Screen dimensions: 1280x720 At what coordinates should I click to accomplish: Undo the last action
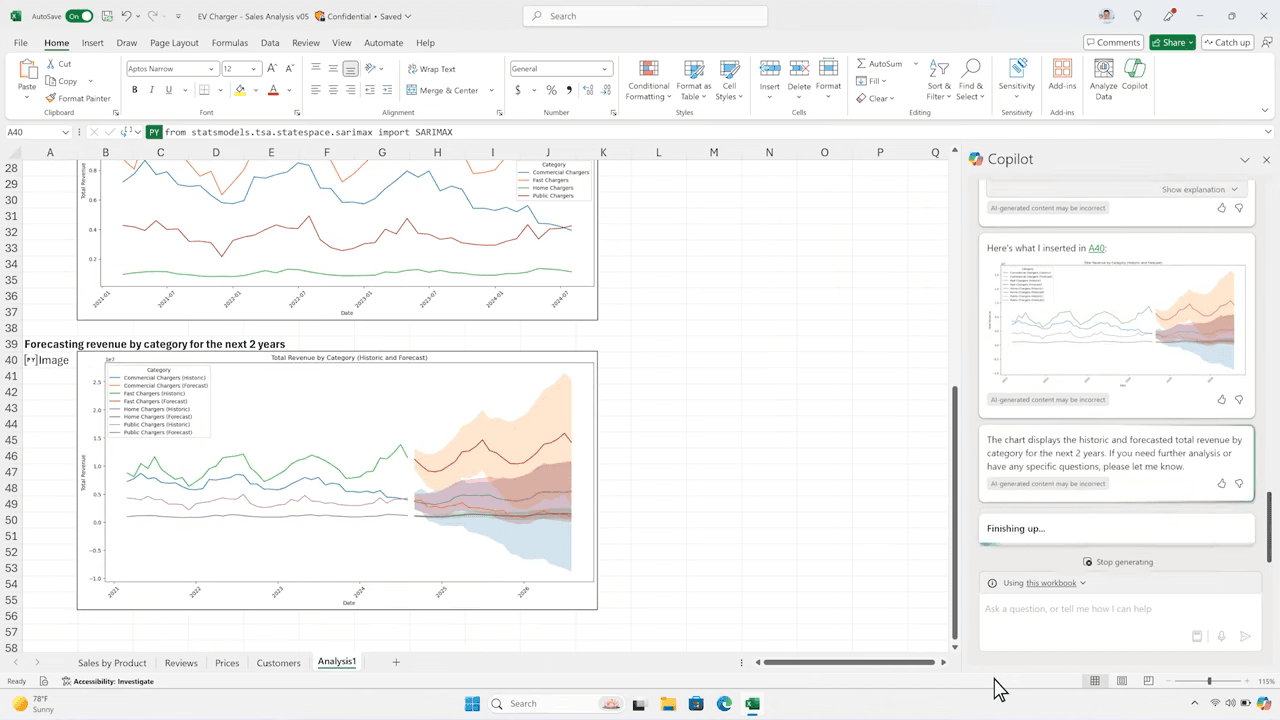coord(126,16)
